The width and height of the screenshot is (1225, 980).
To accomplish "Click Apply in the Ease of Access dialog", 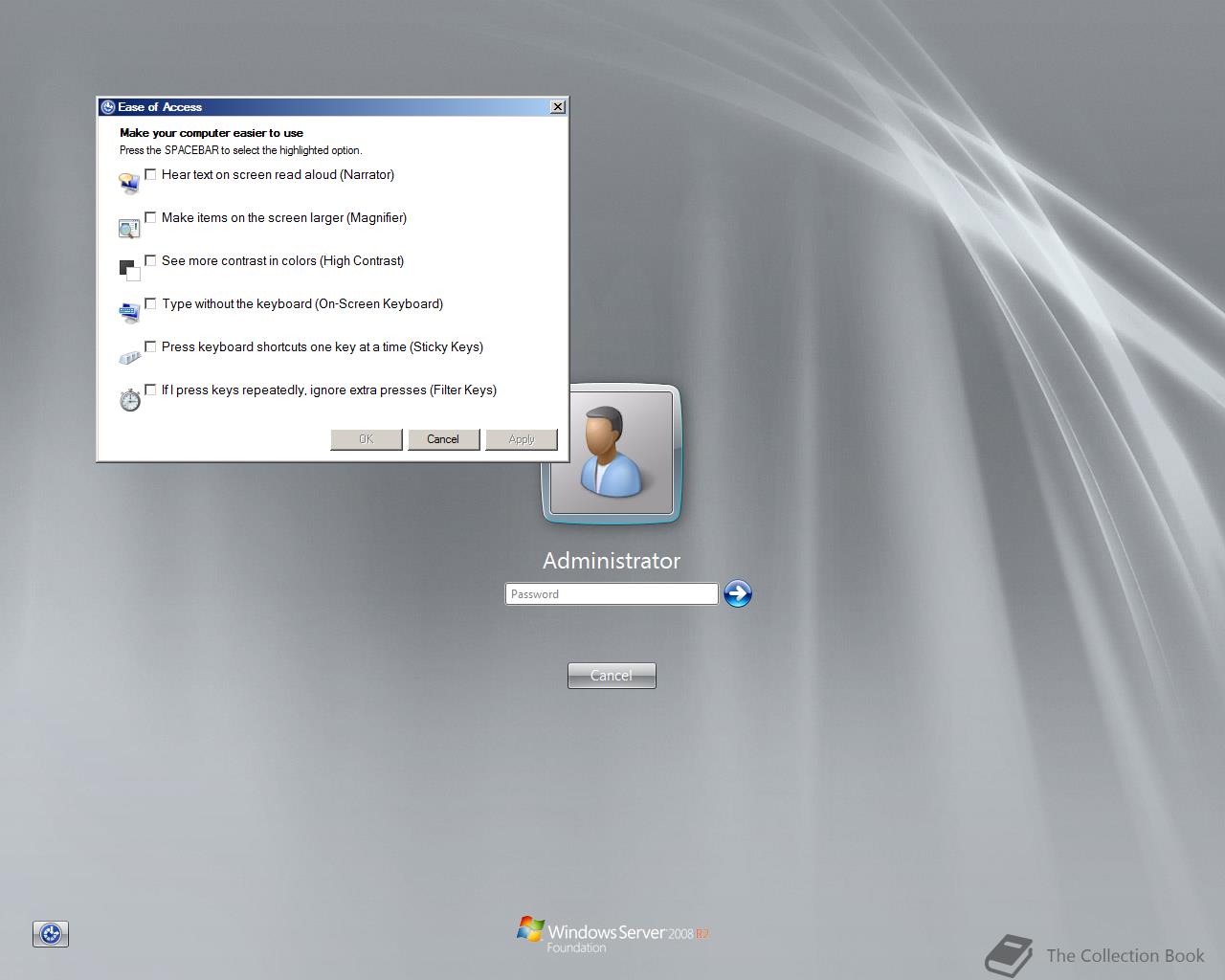I will coord(522,439).
